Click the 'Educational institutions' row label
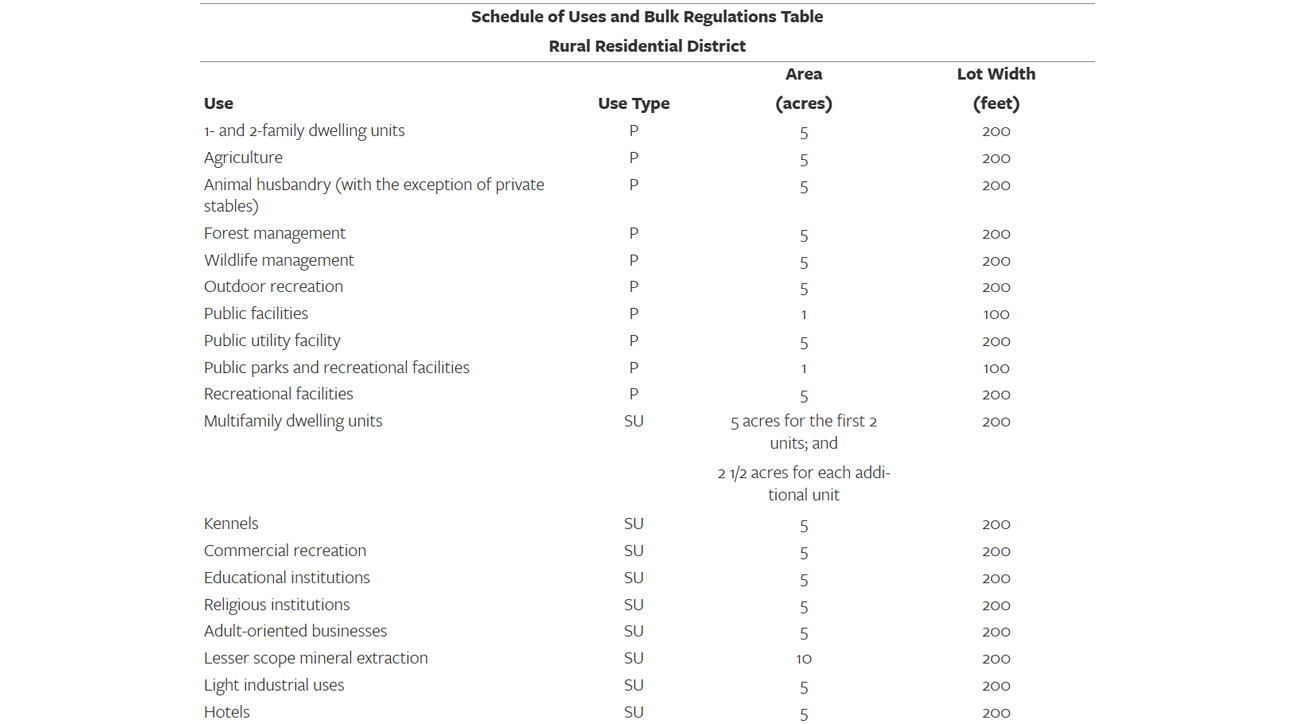Screen dimensions: 1295x724 point(287,578)
